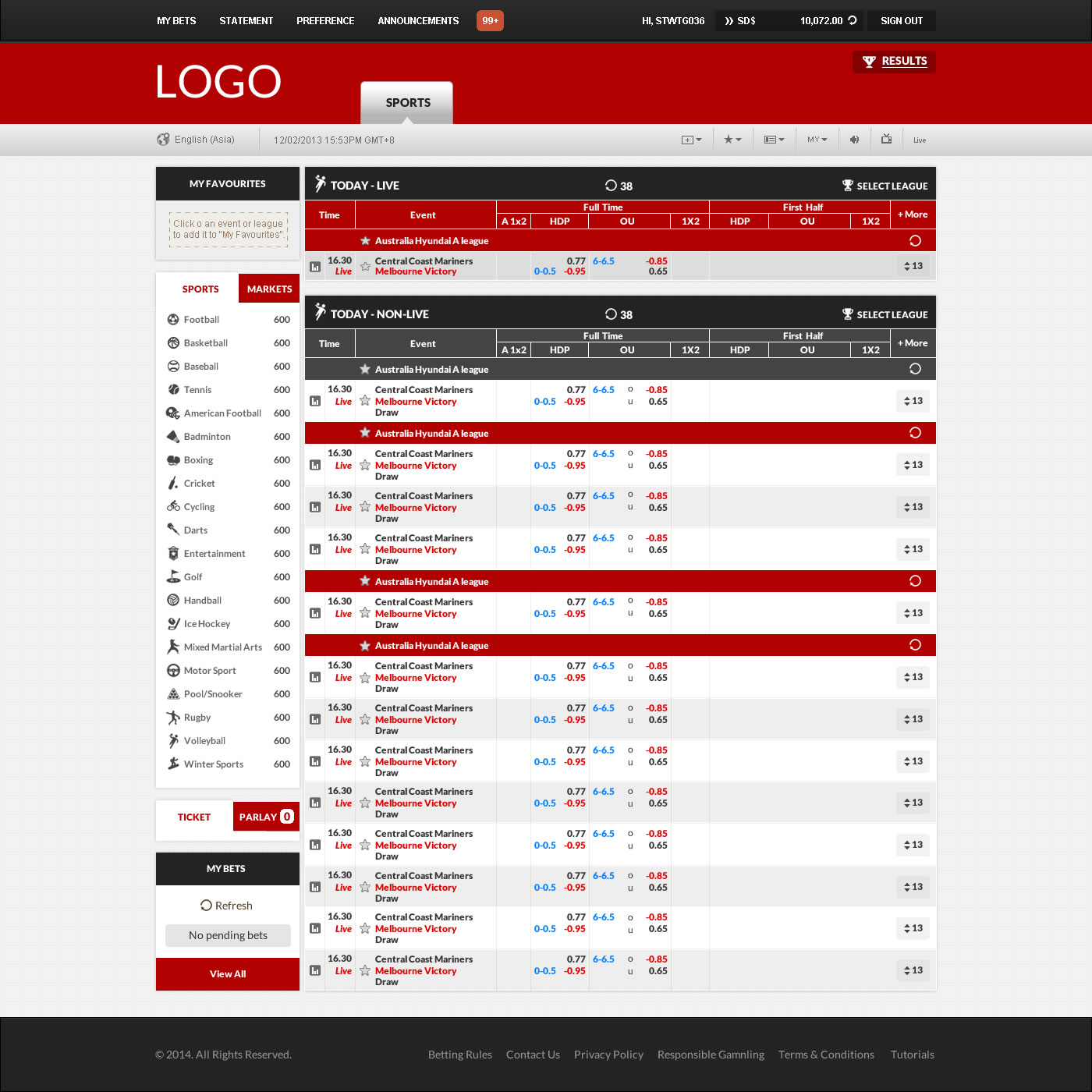Open the MY odds type dropdown

click(x=817, y=140)
